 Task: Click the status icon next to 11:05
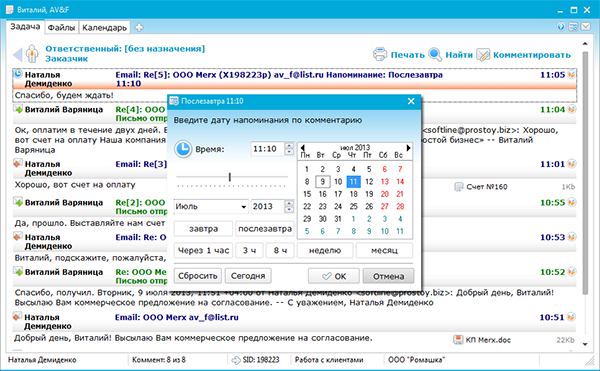572,75
